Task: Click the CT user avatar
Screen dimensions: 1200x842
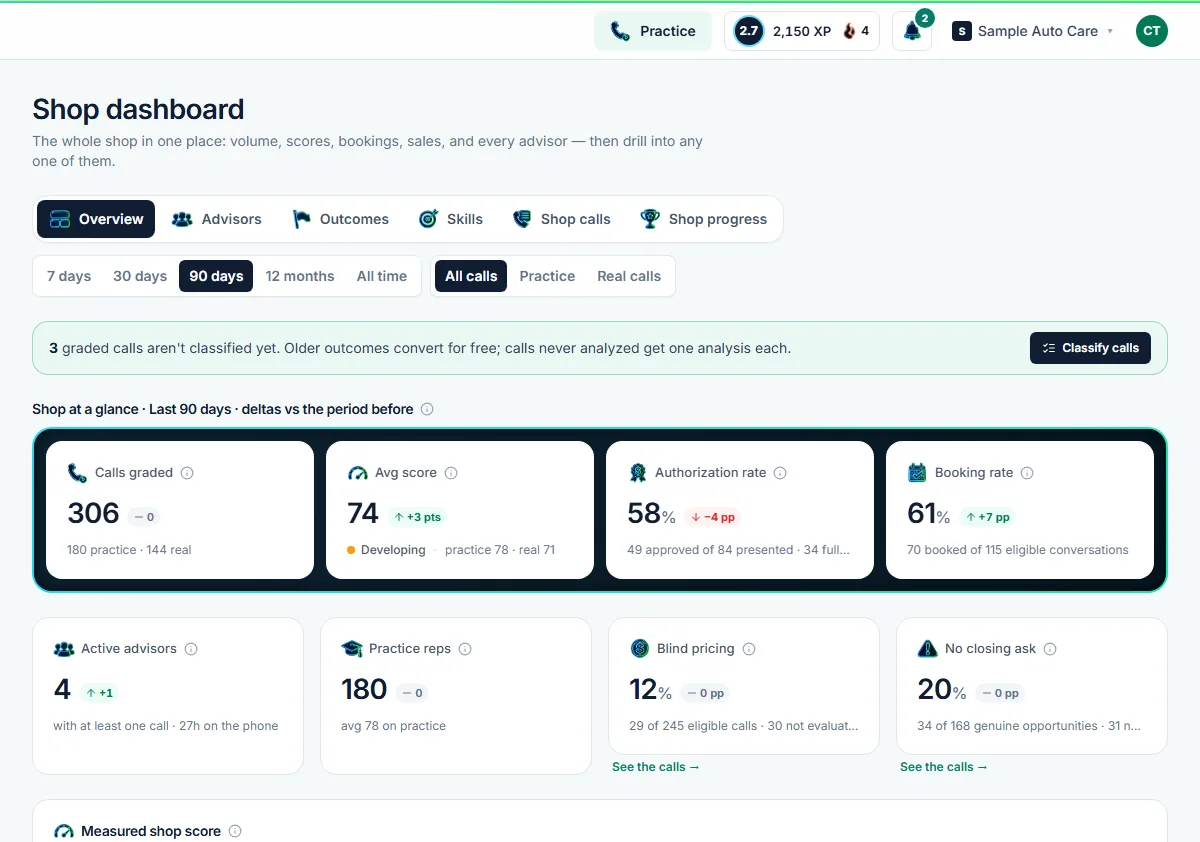Action: pos(1152,31)
